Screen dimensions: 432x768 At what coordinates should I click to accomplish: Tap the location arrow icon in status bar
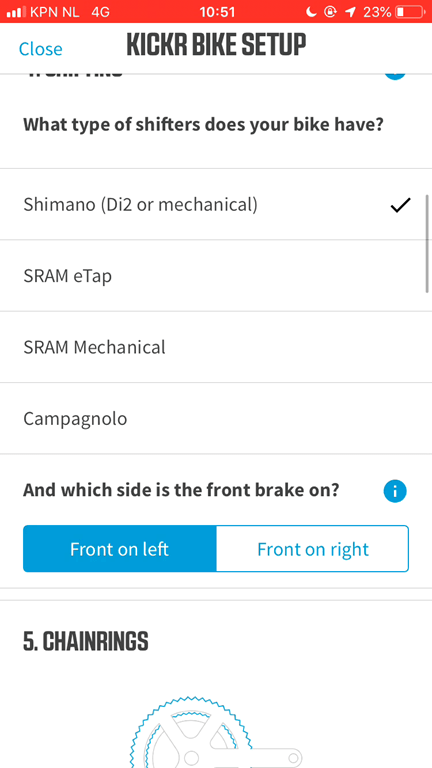(350, 12)
